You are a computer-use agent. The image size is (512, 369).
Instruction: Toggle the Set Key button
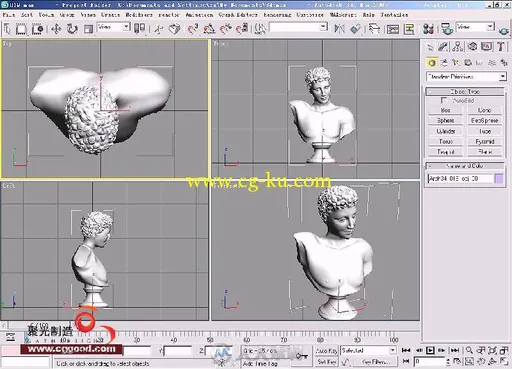[x=326, y=361]
